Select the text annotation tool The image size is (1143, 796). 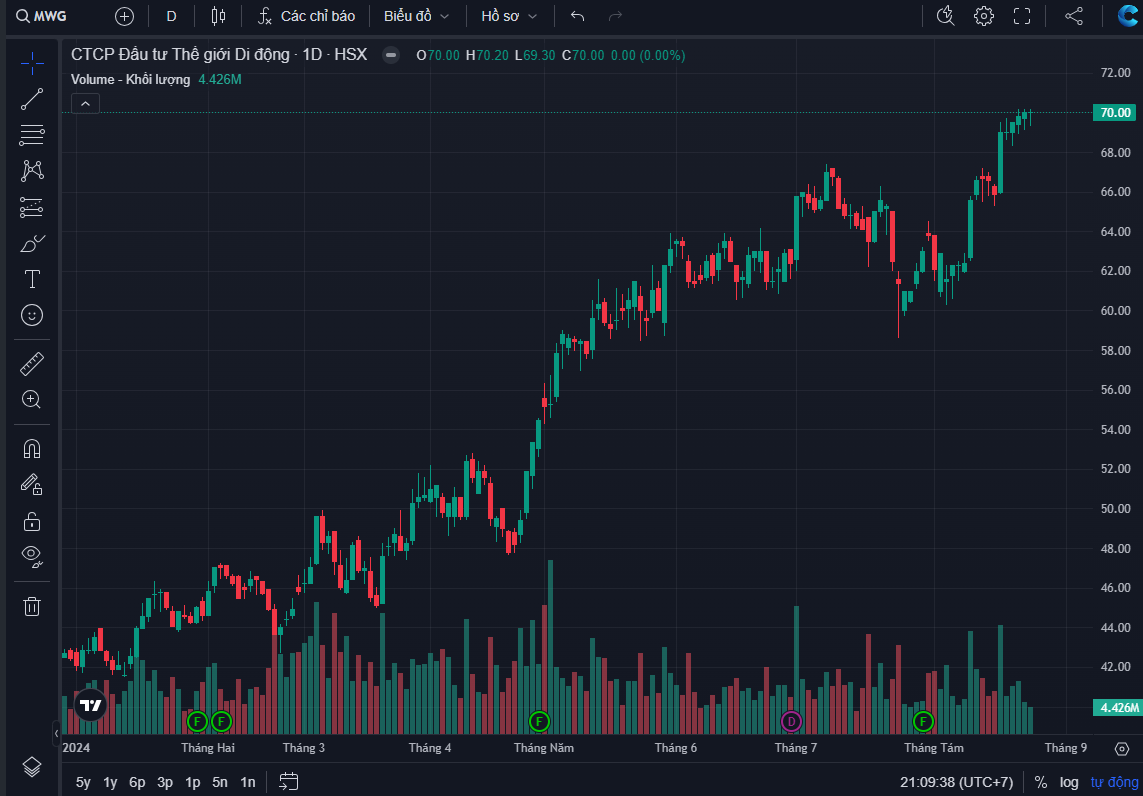point(32,279)
